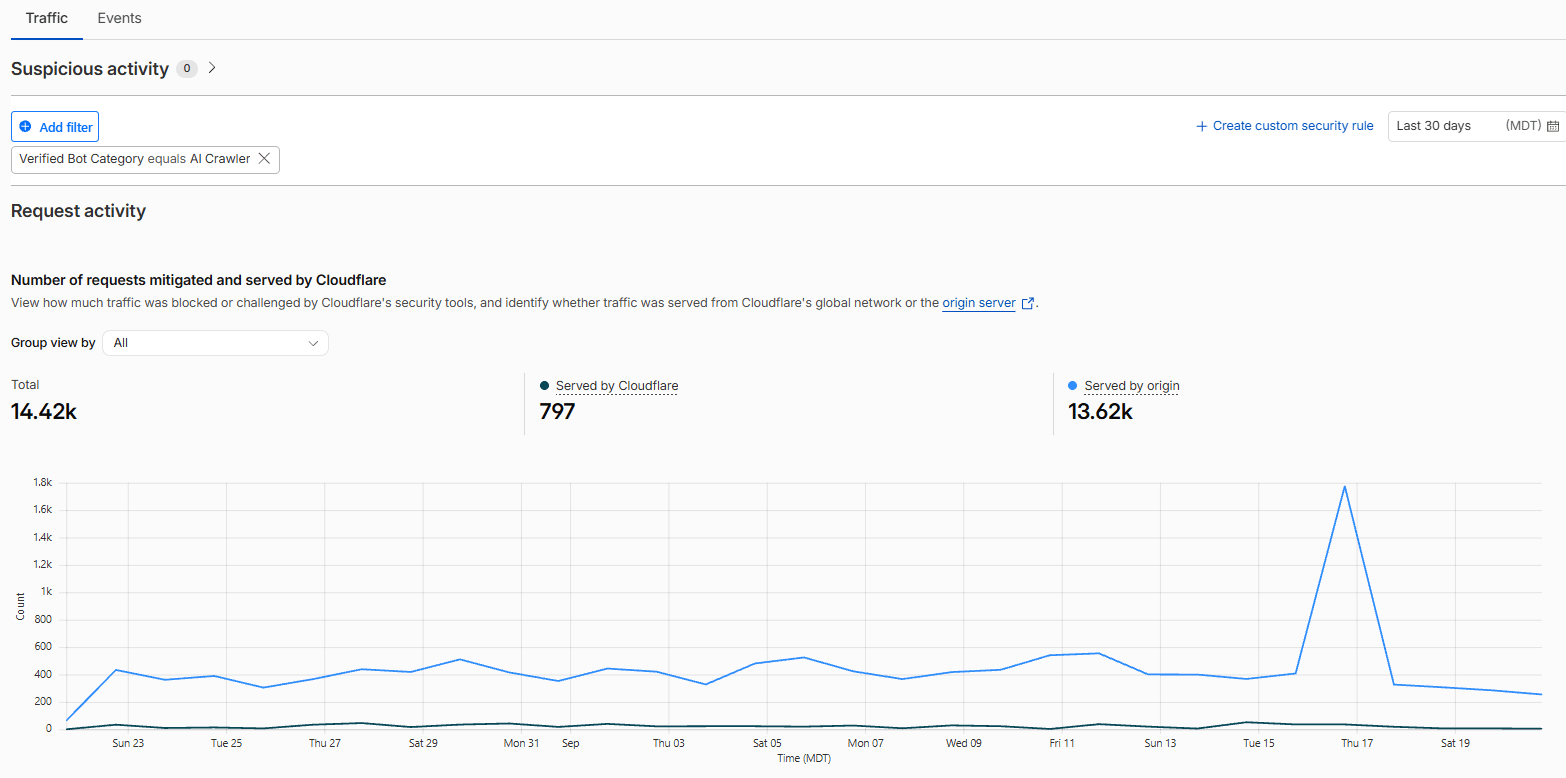The height and width of the screenshot is (778, 1566).
Task: Click the Suspicious activity count badge
Action: [x=186, y=69]
